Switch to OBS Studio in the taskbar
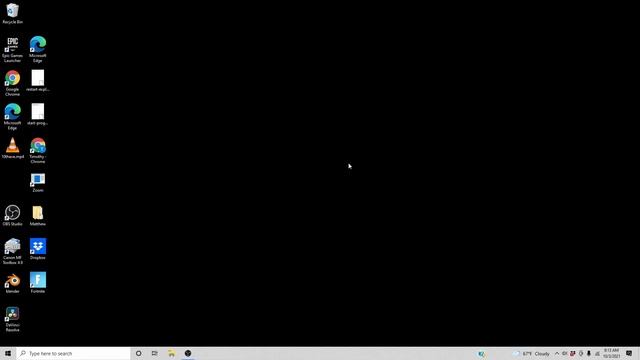 point(188,353)
